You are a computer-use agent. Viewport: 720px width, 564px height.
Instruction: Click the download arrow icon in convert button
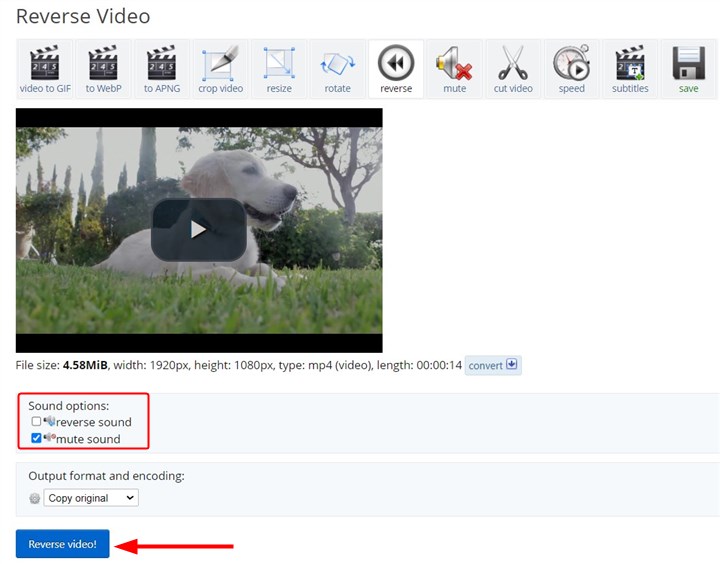512,364
